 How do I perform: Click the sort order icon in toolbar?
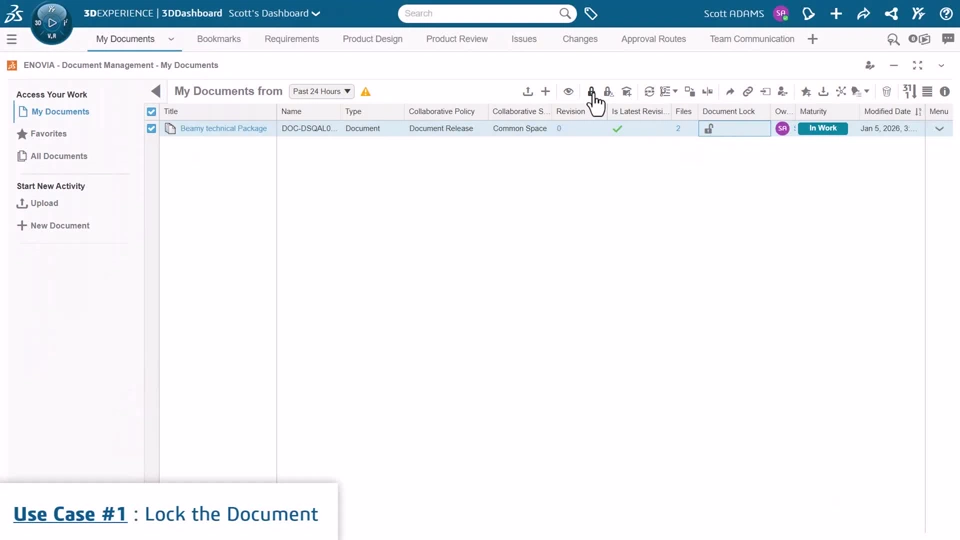pyautogui.click(x=910, y=91)
